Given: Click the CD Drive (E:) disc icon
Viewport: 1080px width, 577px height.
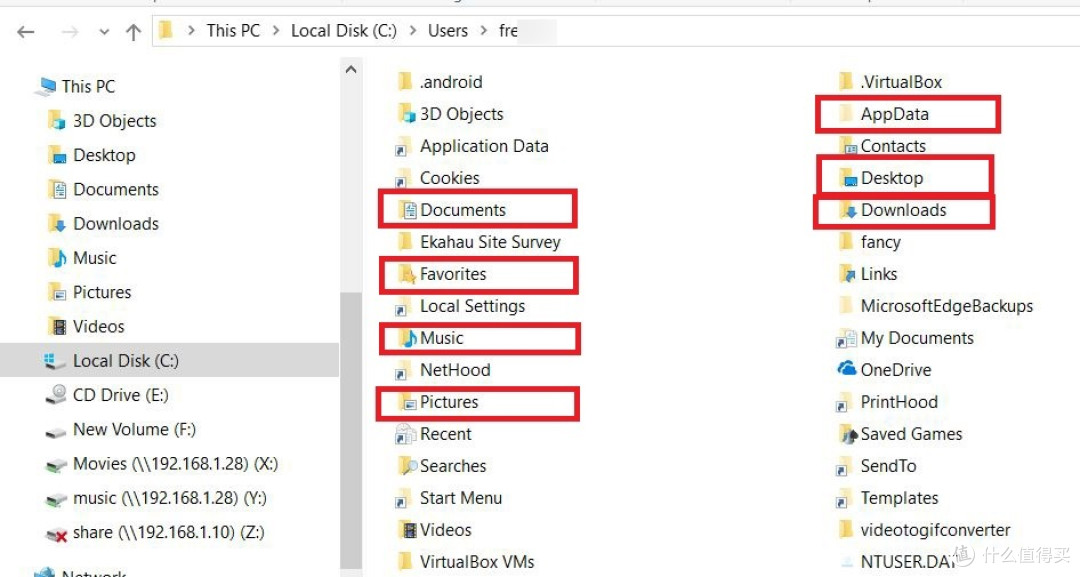Looking at the screenshot, I should (56, 395).
